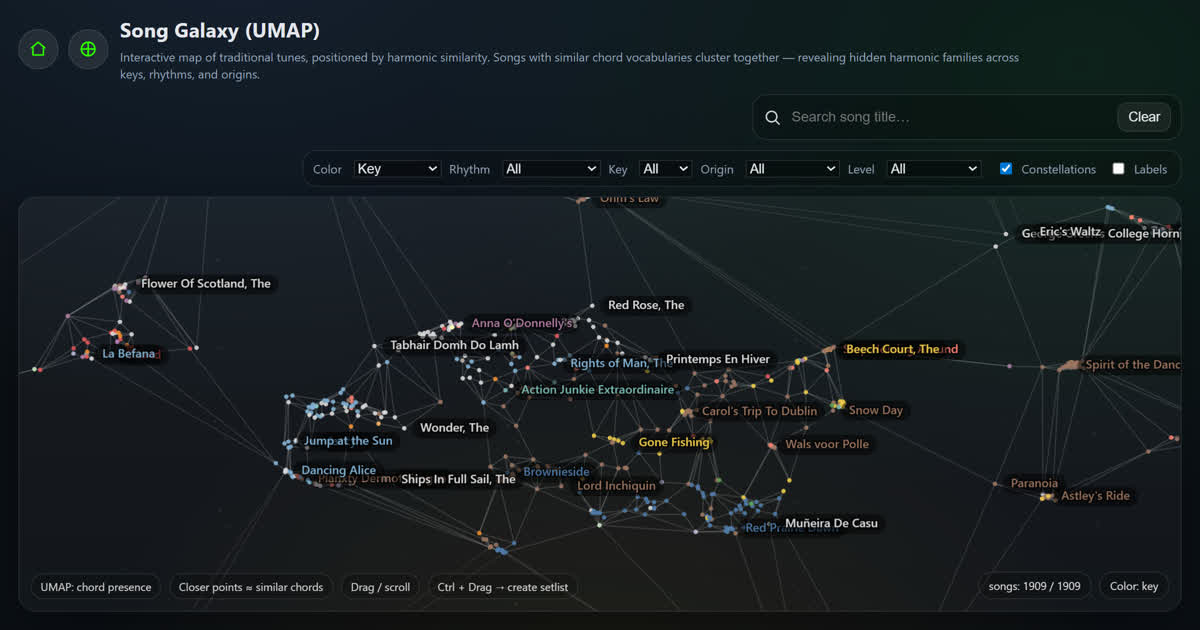This screenshot has width=1200, height=630.
Task: Open the Origin filter dropdown
Action: 792,168
